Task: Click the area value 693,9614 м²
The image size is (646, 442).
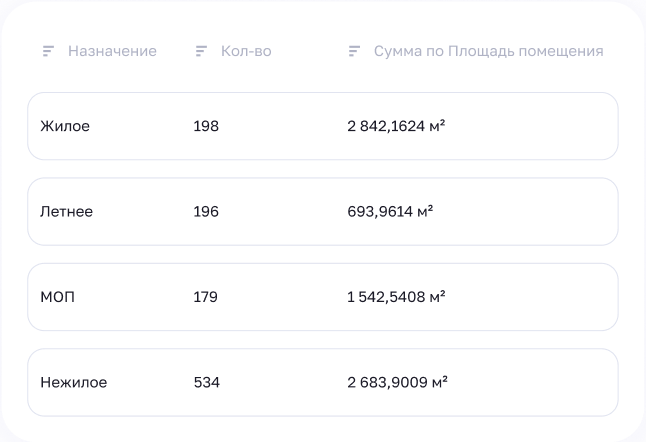Action: click(x=390, y=212)
